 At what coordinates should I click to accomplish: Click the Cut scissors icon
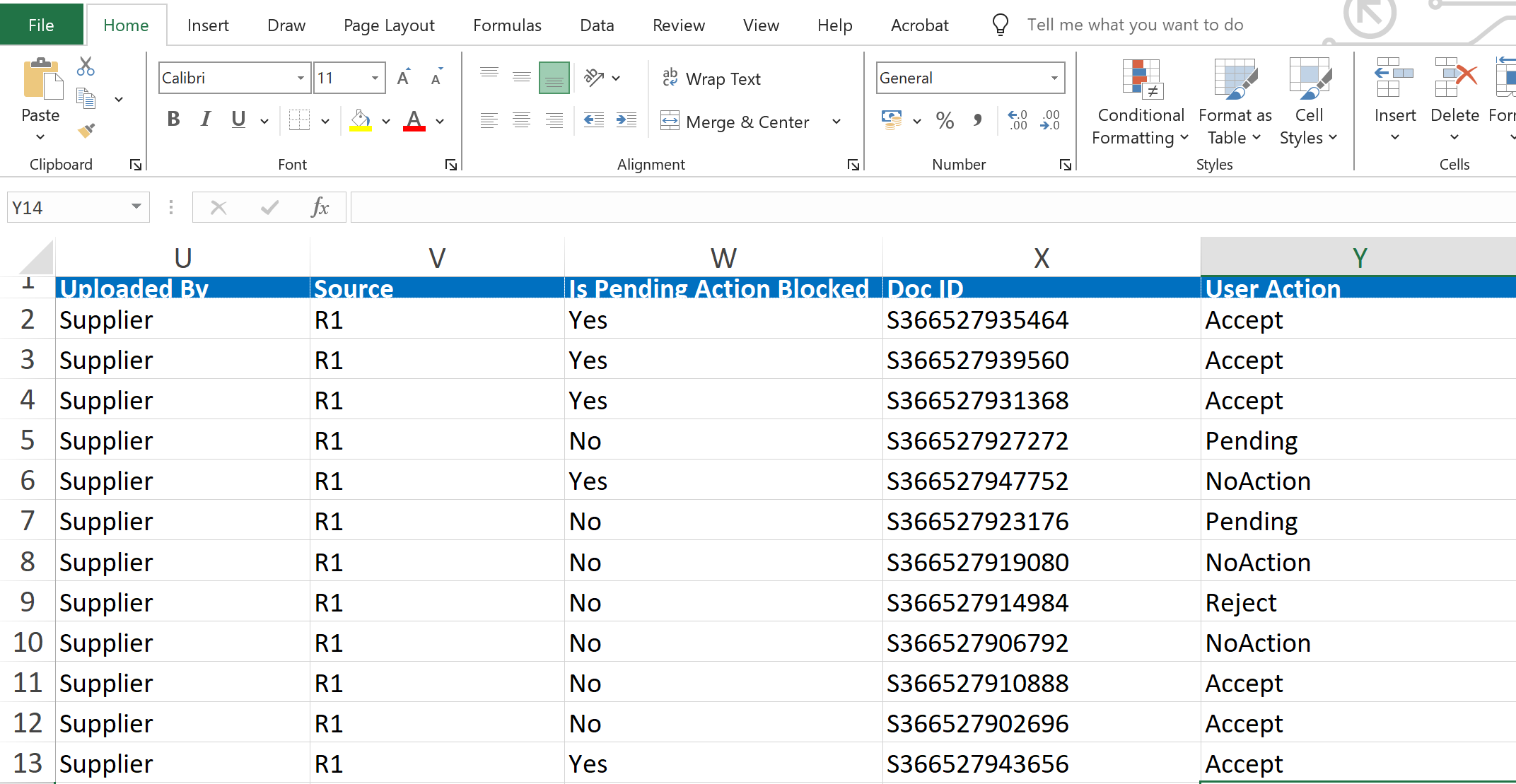[86, 67]
